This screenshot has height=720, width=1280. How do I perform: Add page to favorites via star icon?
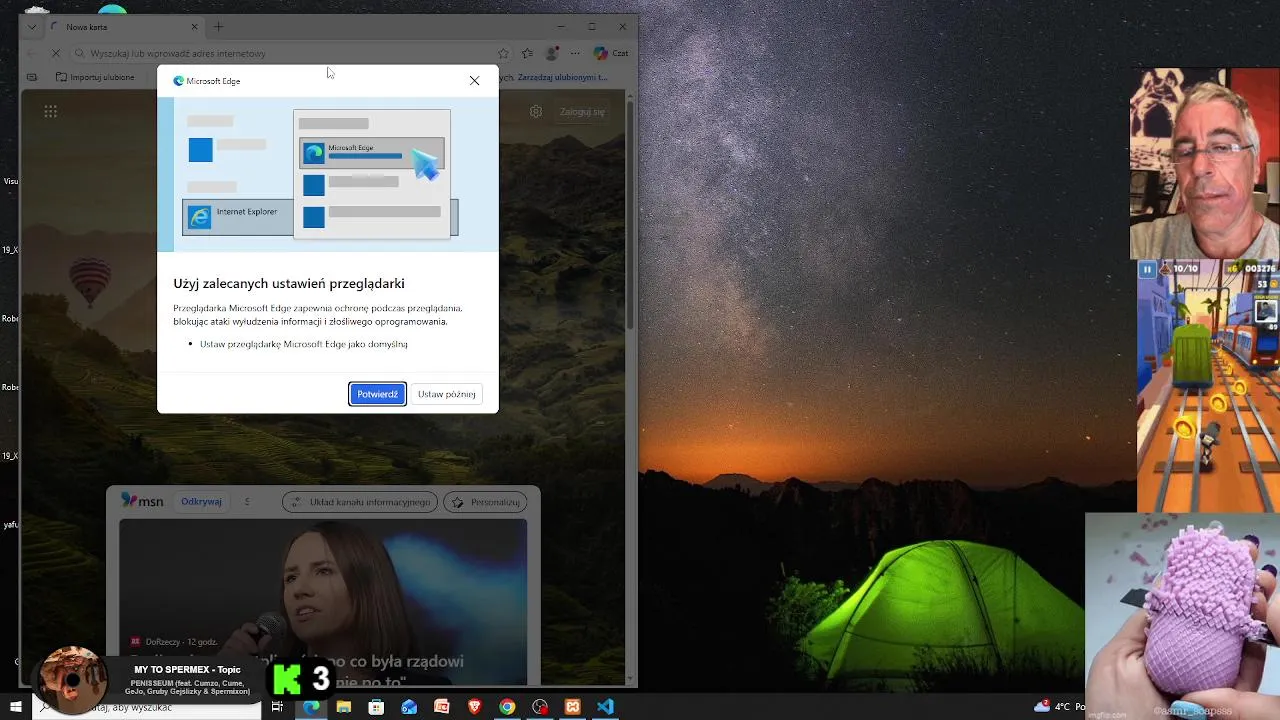[x=503, y=53]
